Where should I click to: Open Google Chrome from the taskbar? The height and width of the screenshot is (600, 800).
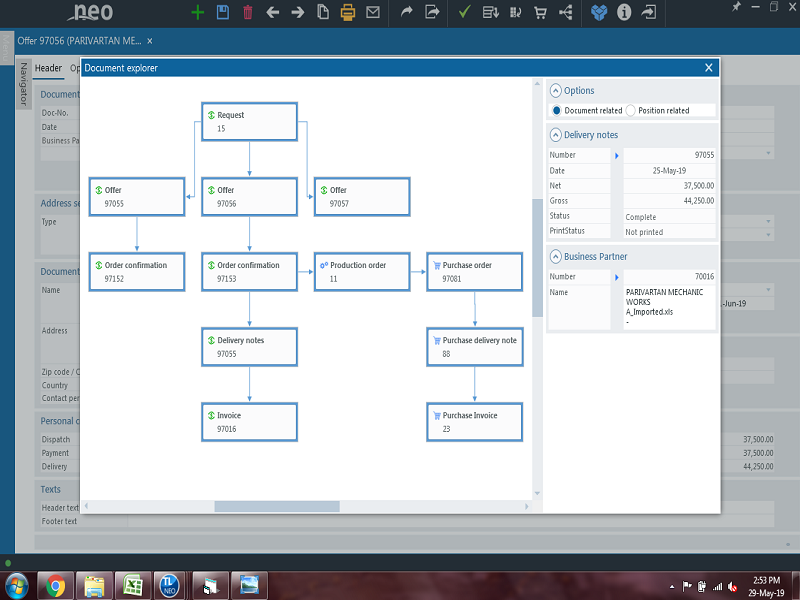pos(55,585)
